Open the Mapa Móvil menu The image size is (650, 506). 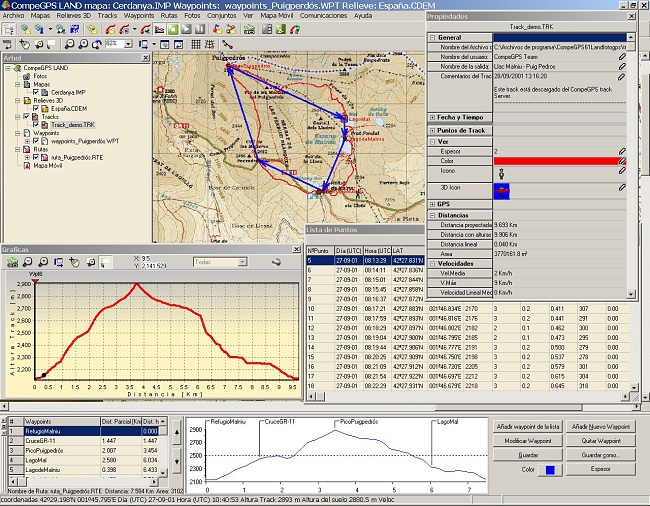click(276, 16)
